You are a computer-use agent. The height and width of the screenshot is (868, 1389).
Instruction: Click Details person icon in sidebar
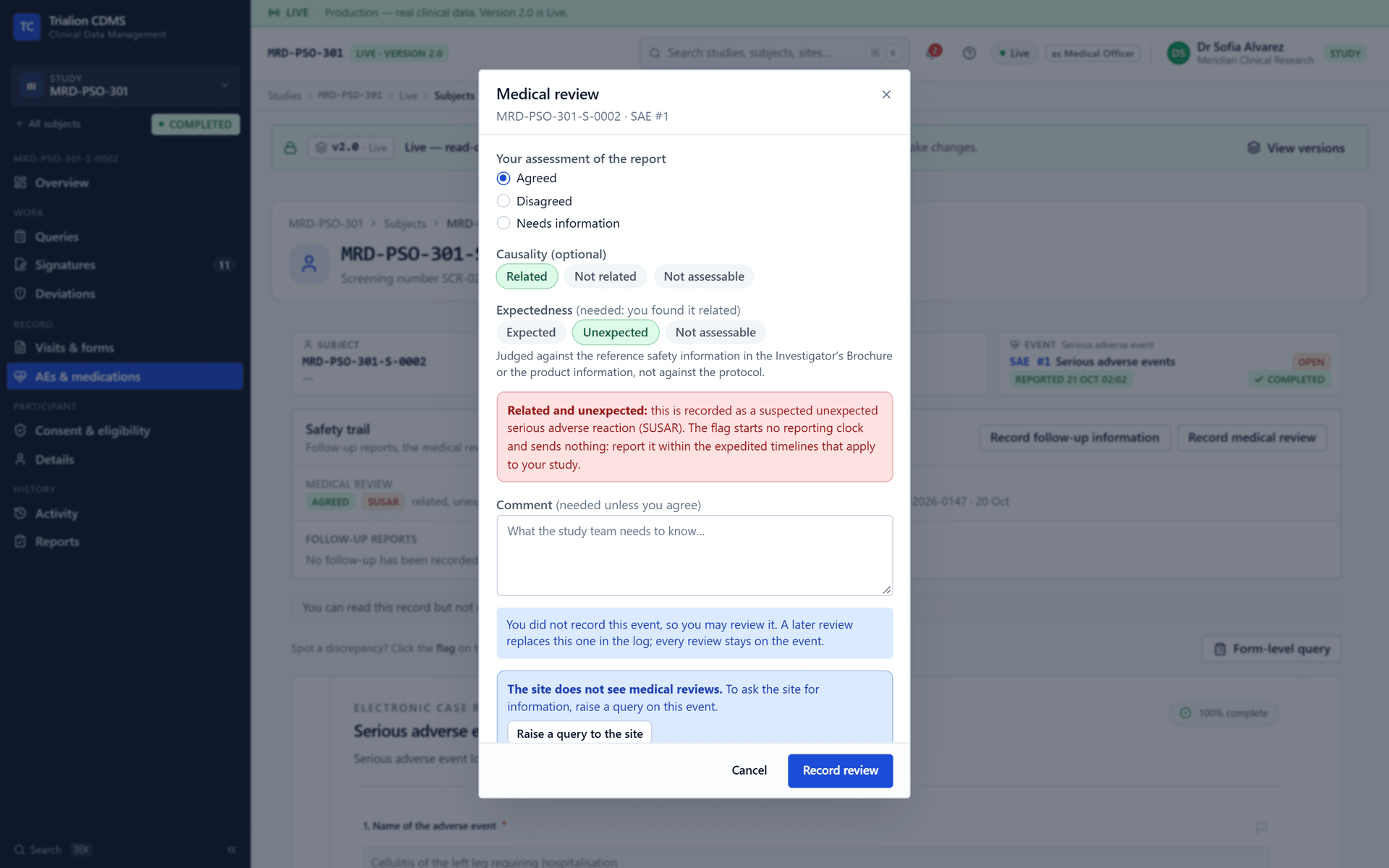20,459
